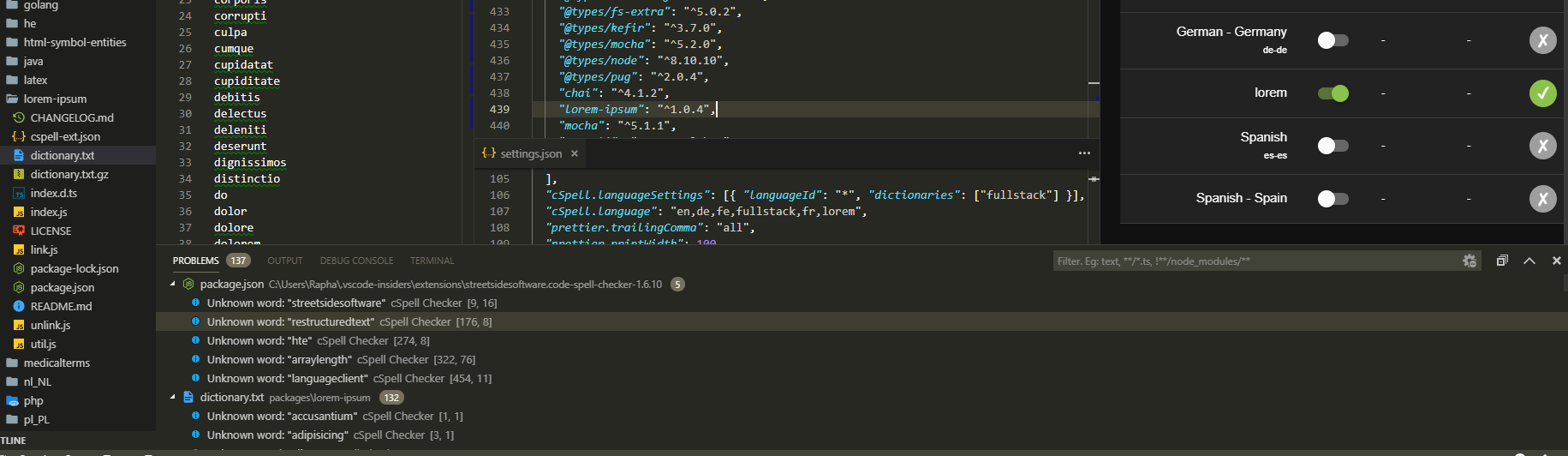1568x456 pixels.
Task: Select dictionary.txt in the explorer
Action: point(62,155)
